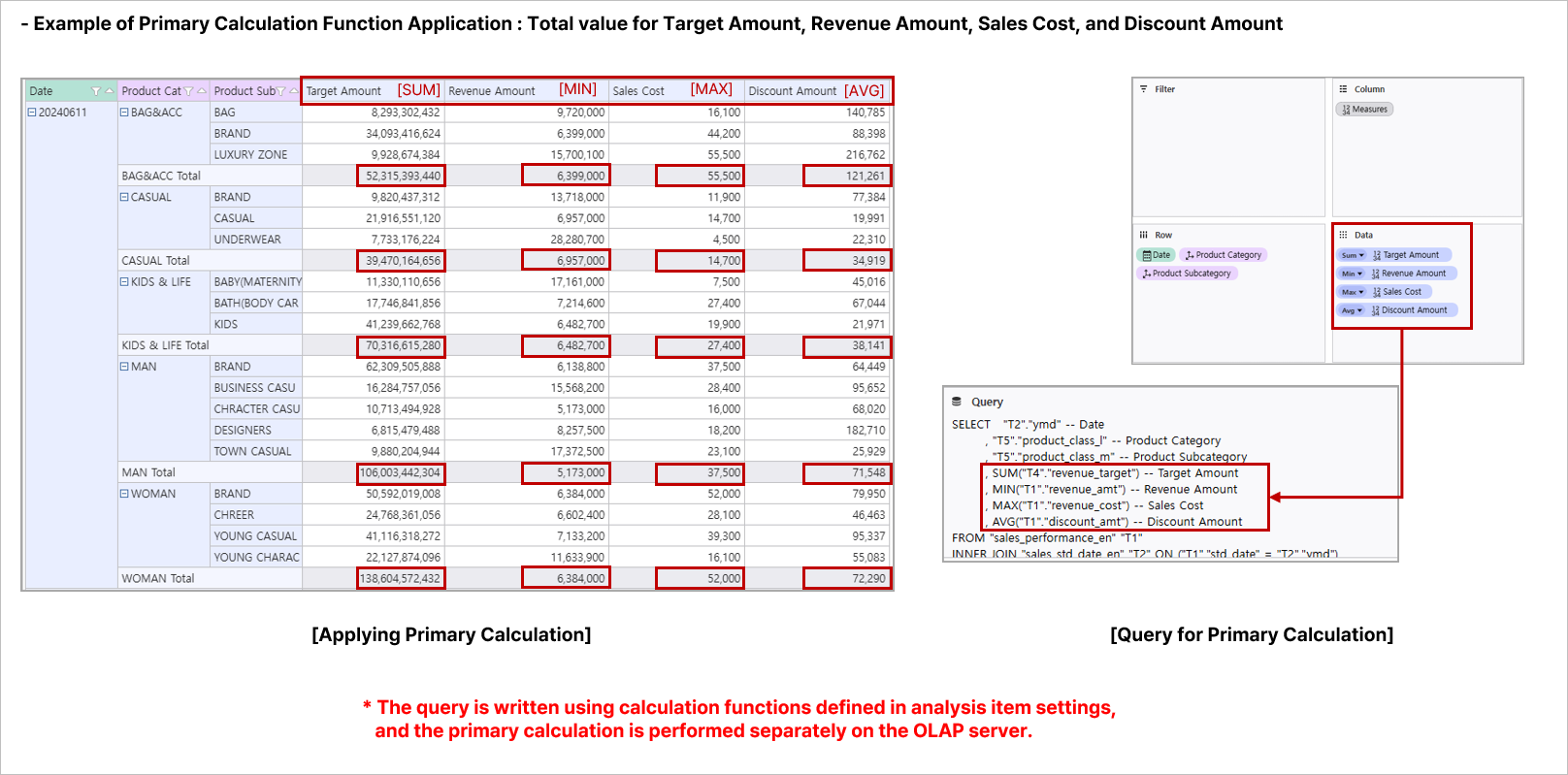The width and height of the screenshot is (1568, 775).
Task: Select the BATH(BODY CAR subcategory cell
Action: [x=256, y=304]
